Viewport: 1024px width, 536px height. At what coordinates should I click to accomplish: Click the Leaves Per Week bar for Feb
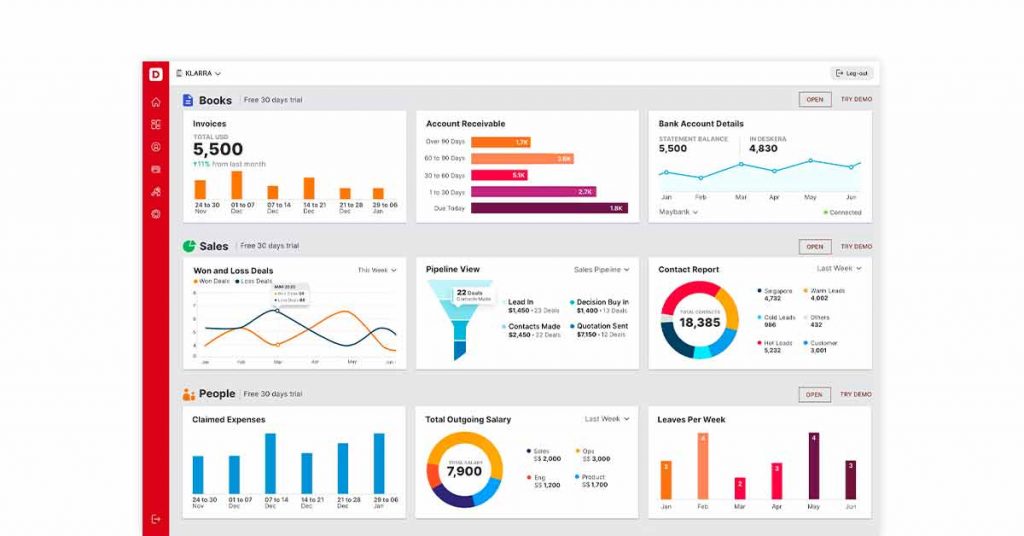(x=703, y=466)
